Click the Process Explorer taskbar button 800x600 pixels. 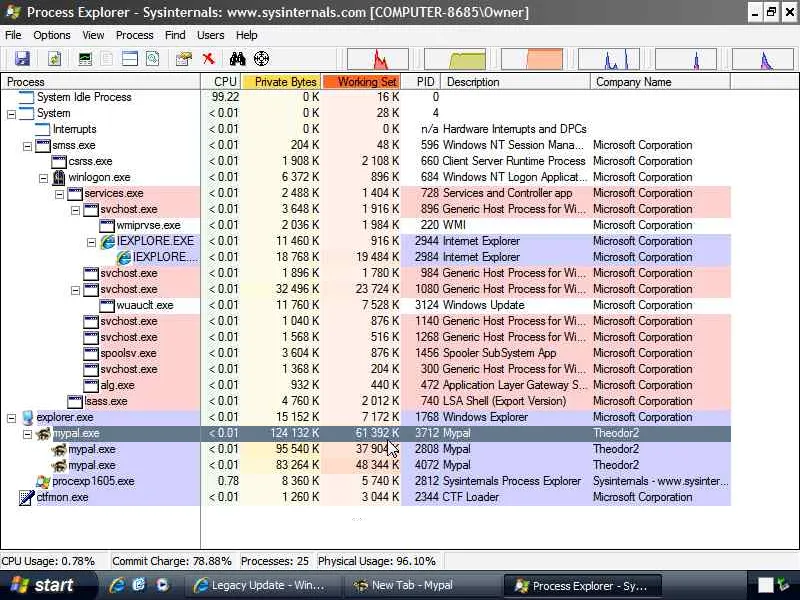coord(583,585)
